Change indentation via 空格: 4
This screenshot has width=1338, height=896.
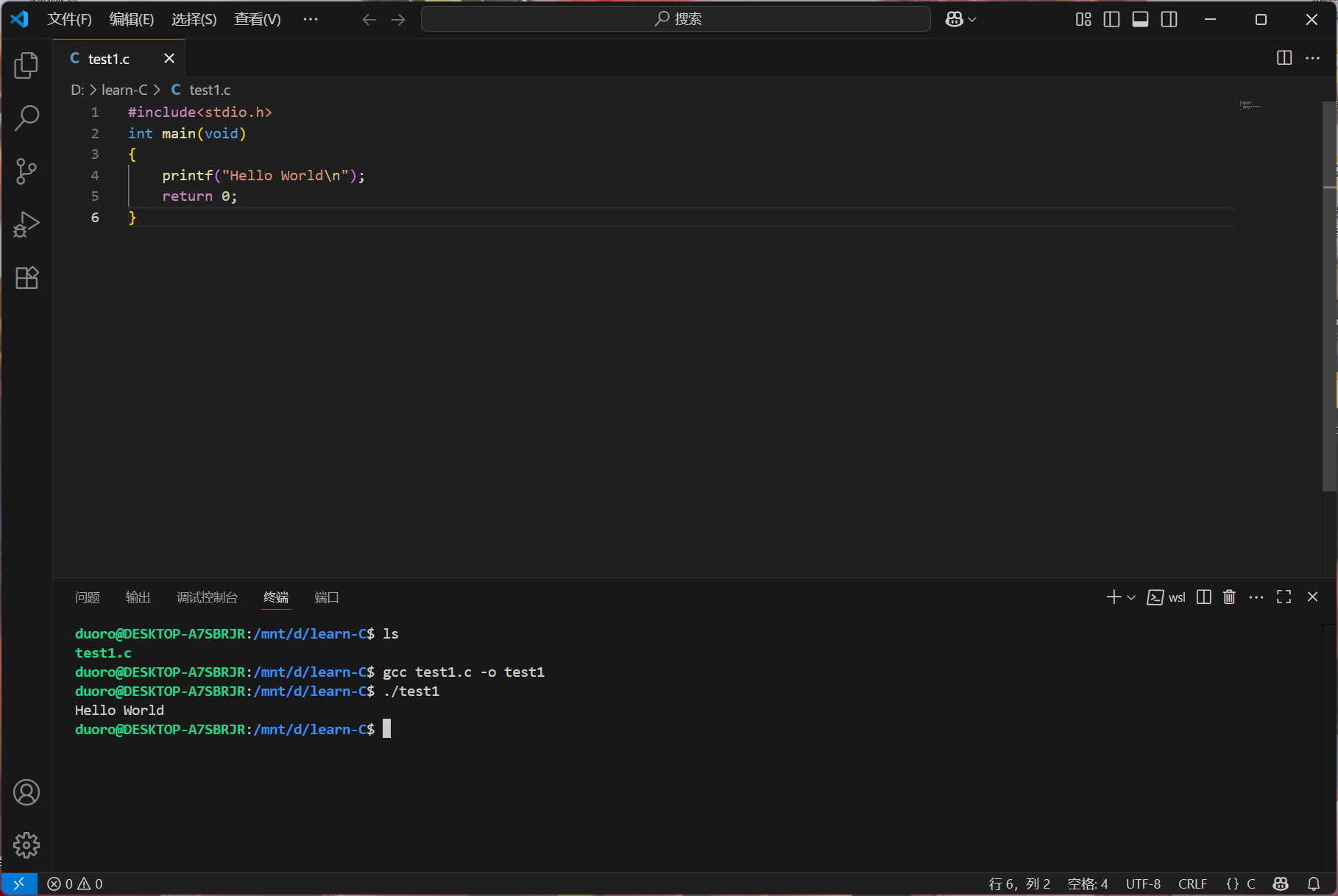[x=1088, y=883]
